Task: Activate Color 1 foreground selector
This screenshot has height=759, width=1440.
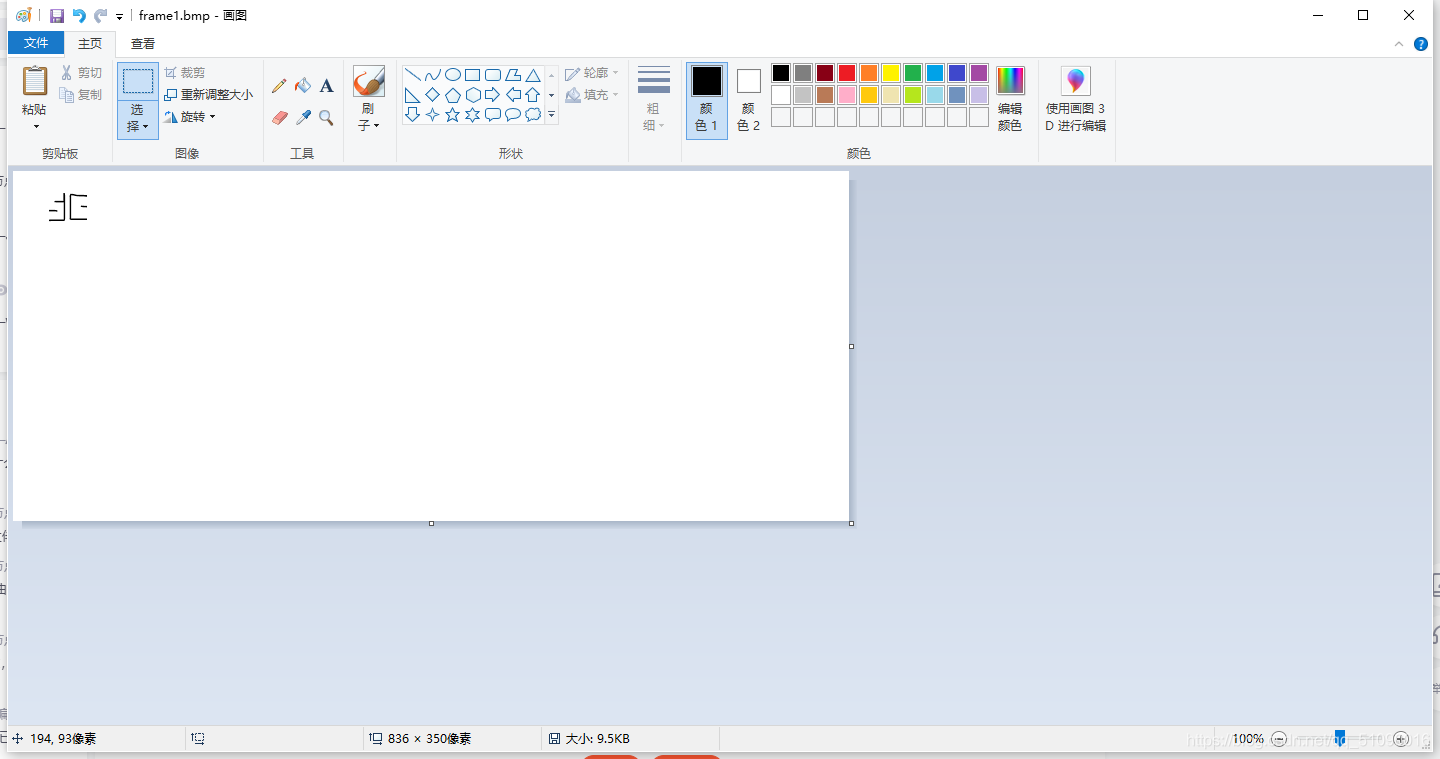Action: click(707, 100)
